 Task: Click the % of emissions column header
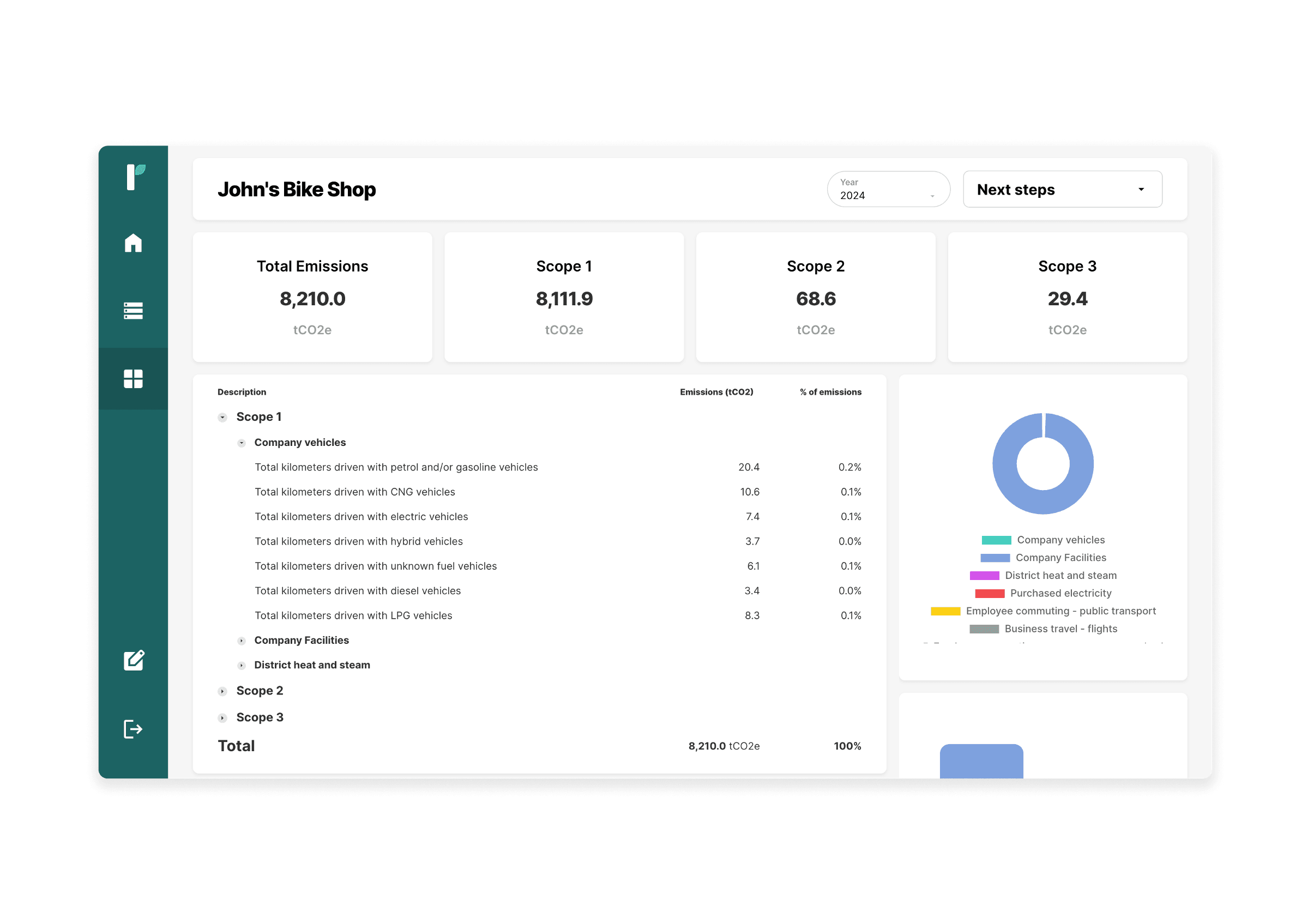830,392
